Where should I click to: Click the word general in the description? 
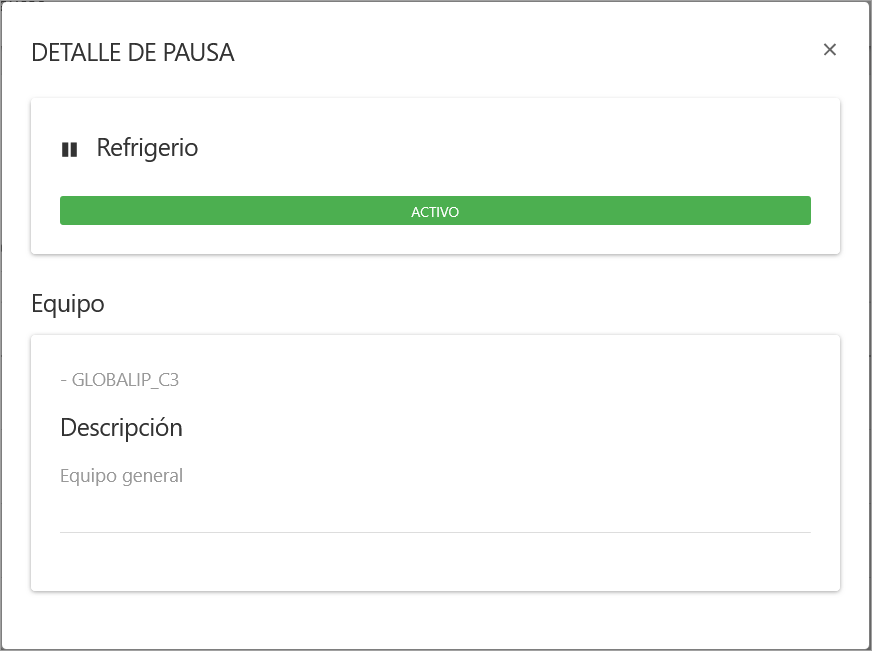[151, 476]
